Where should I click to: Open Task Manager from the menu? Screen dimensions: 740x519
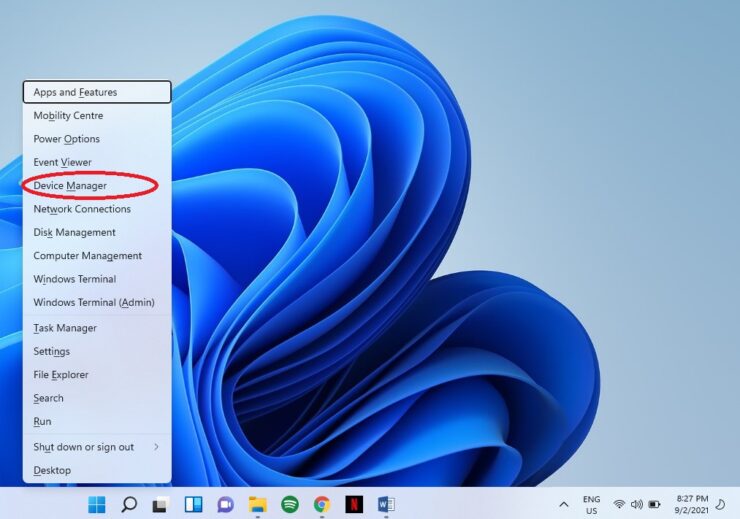(97, 328)
